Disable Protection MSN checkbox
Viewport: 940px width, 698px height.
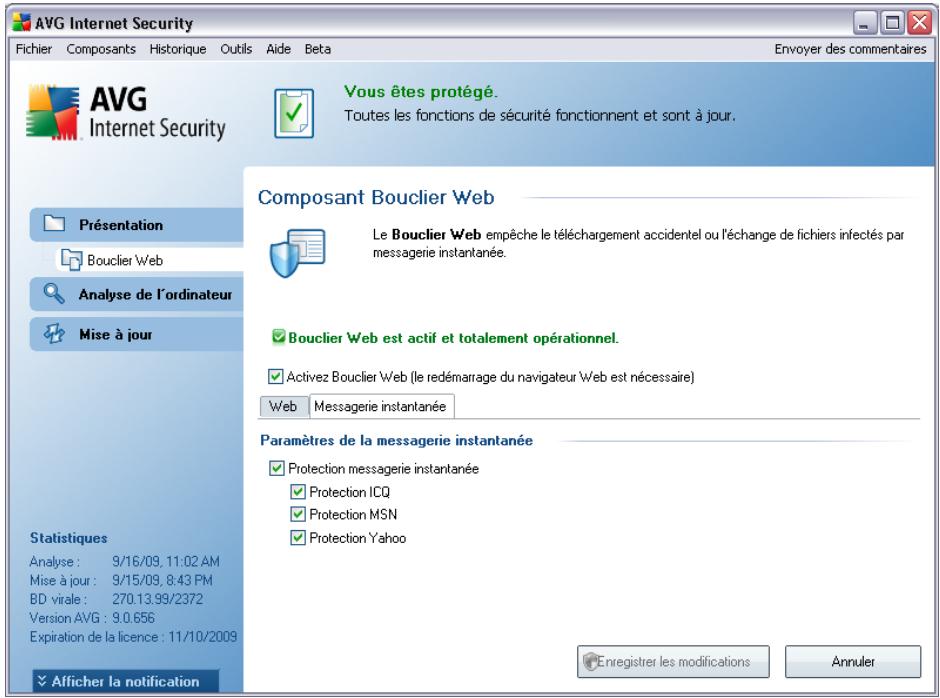(297, 514)
